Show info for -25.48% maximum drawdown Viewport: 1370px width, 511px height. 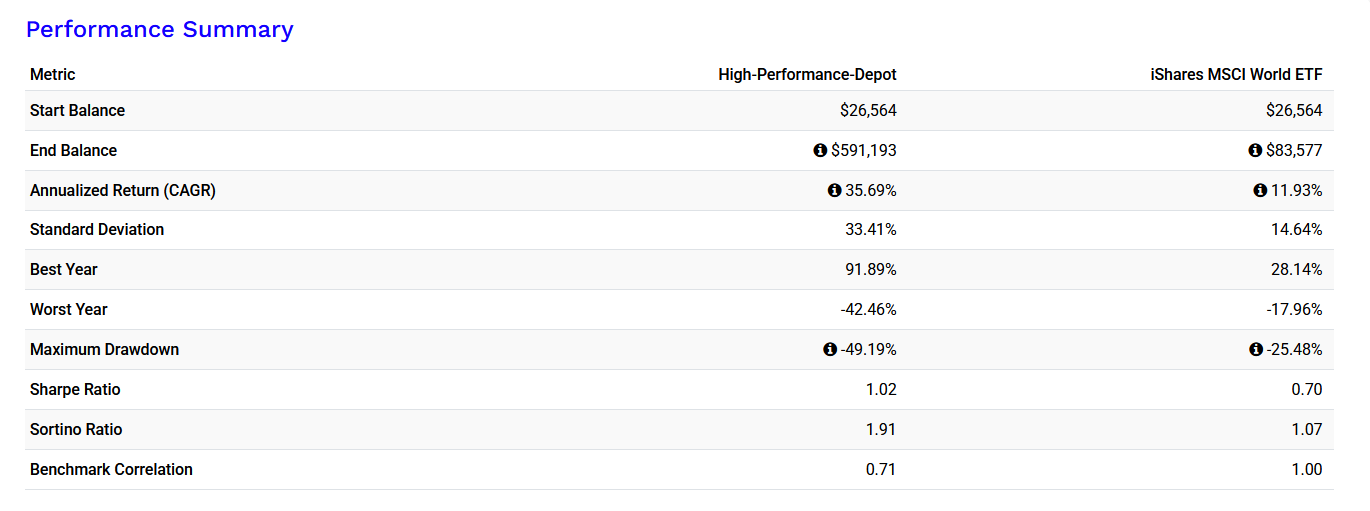(x=1255, y=350)
